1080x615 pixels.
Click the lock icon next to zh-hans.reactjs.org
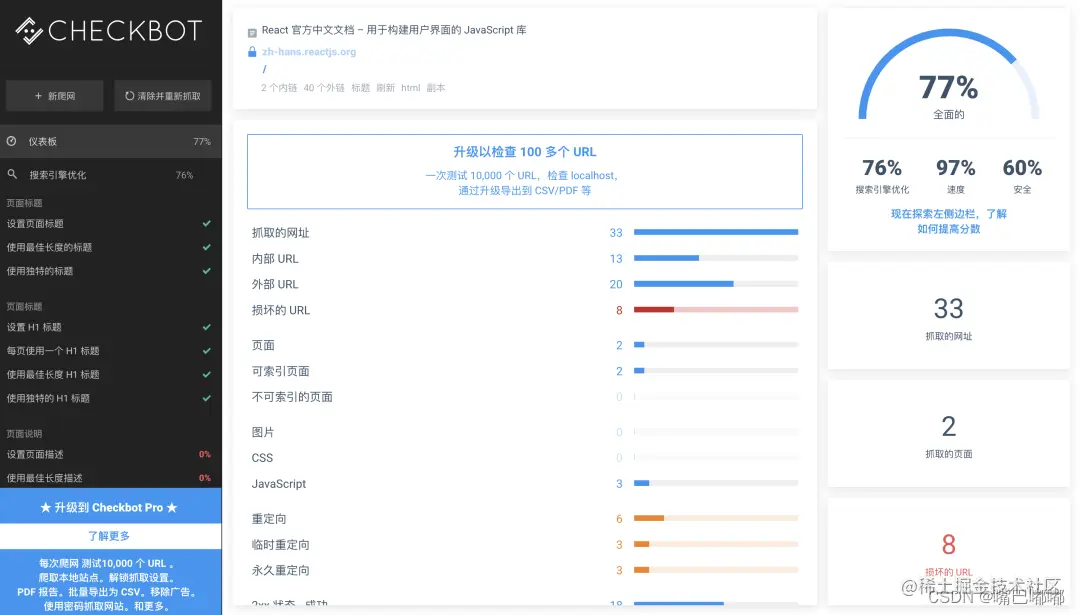click(251, 51)
